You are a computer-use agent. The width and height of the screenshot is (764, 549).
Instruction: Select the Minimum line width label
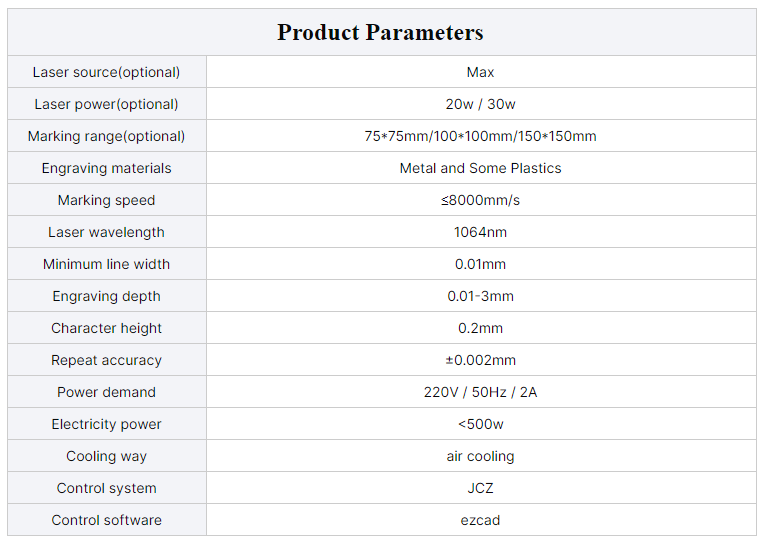(x=107, y=264)
